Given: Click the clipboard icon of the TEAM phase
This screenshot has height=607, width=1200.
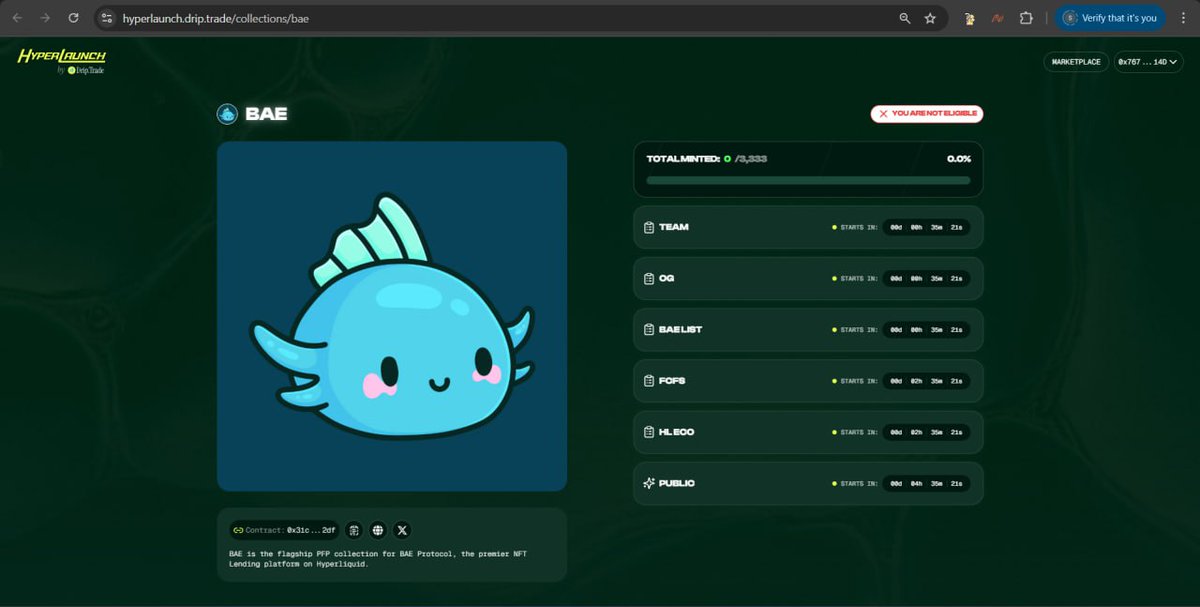Looking at the screenshot, I should [x=649, y=227].
